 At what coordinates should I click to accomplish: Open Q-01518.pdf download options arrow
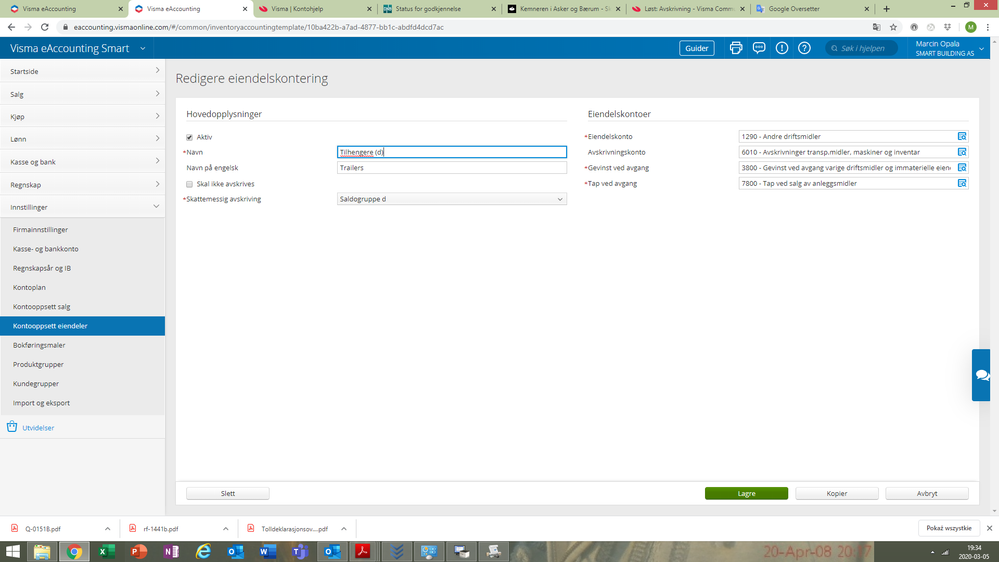[x=108, y=529]
